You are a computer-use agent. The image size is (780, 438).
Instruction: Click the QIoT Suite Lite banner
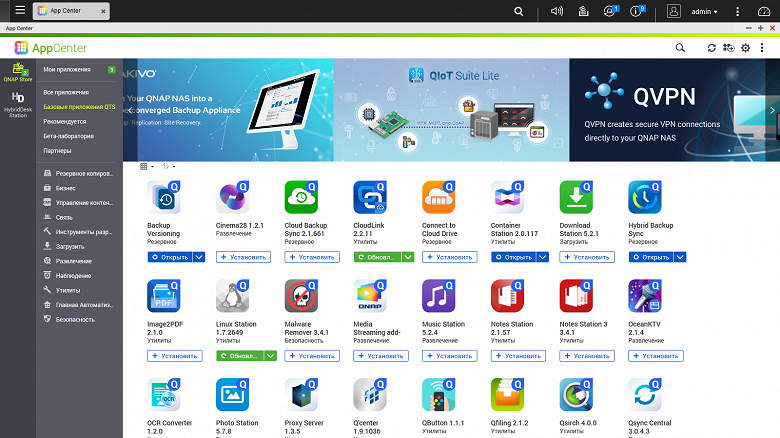click(x=451, y=110)
